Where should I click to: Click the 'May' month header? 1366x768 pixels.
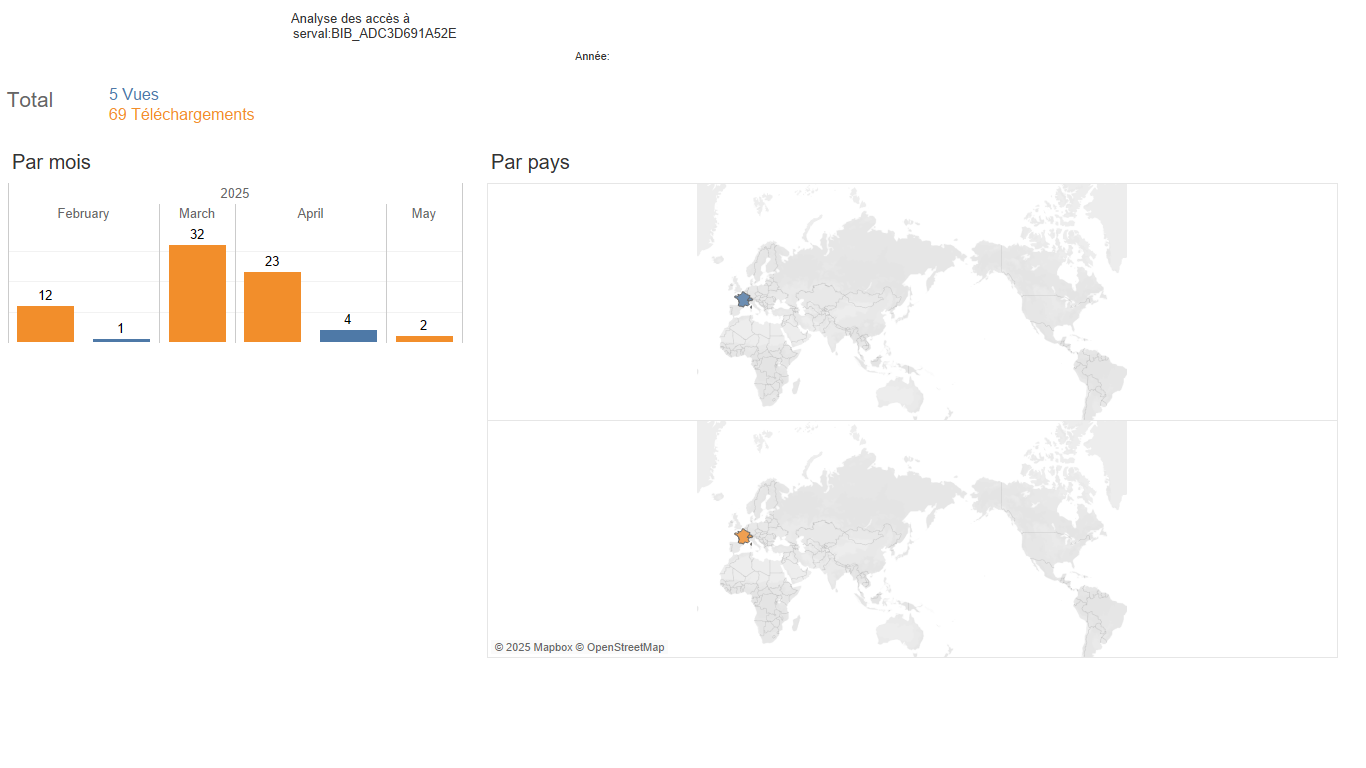tap(424, 214)
